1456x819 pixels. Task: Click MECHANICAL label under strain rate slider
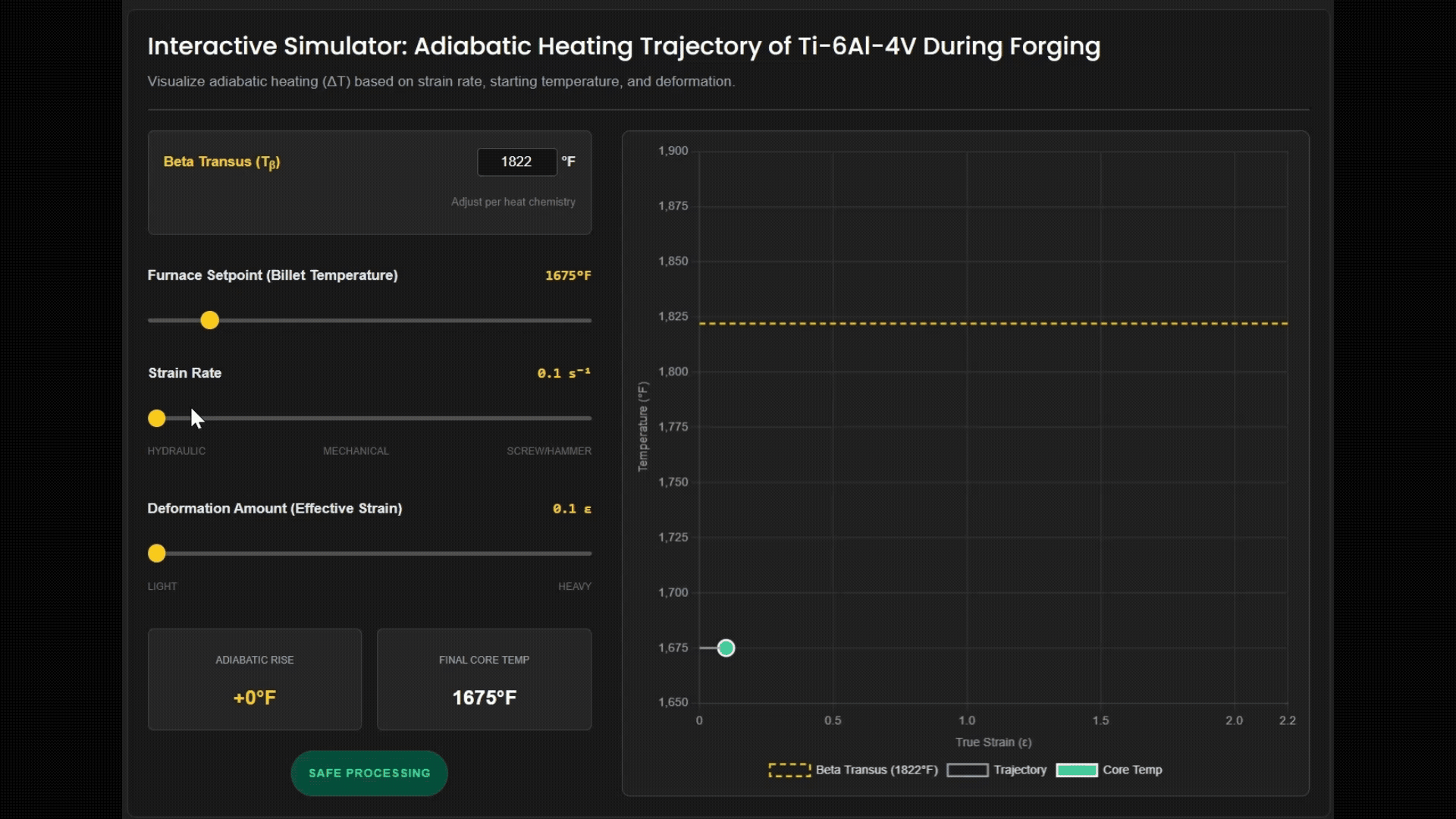356,451
